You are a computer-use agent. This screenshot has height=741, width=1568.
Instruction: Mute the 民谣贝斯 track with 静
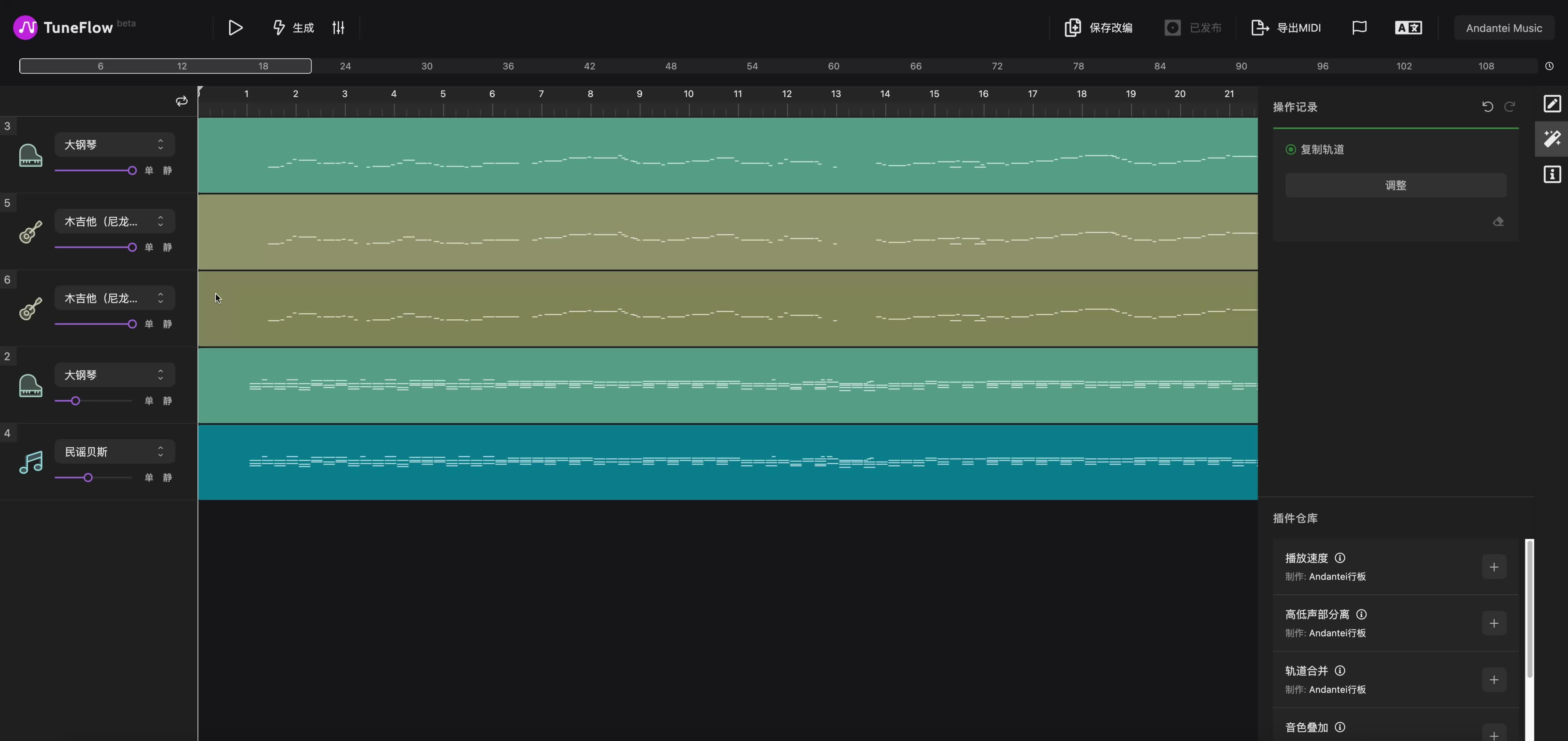tap(168, 478)
